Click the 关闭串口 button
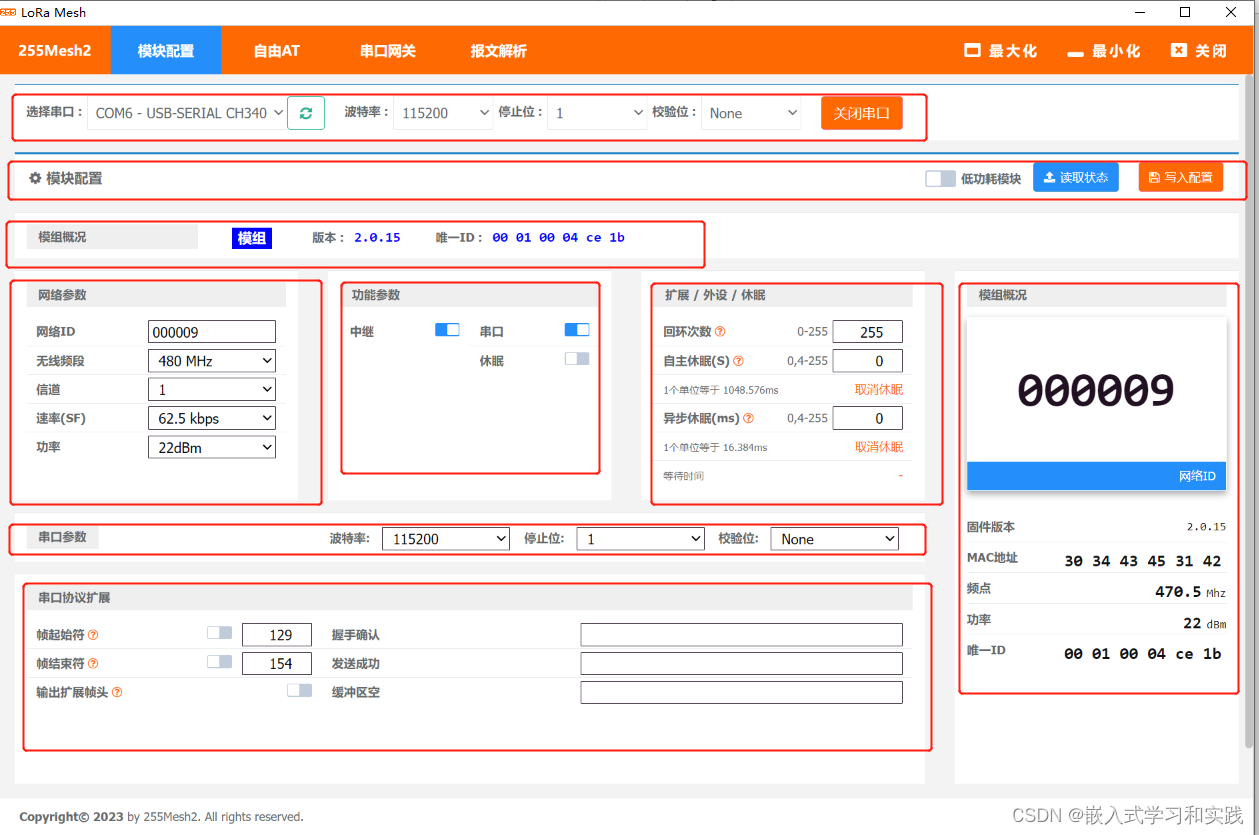Image resolution: width=1259 pixels, height=835 pixels. (x=861, y=112)
